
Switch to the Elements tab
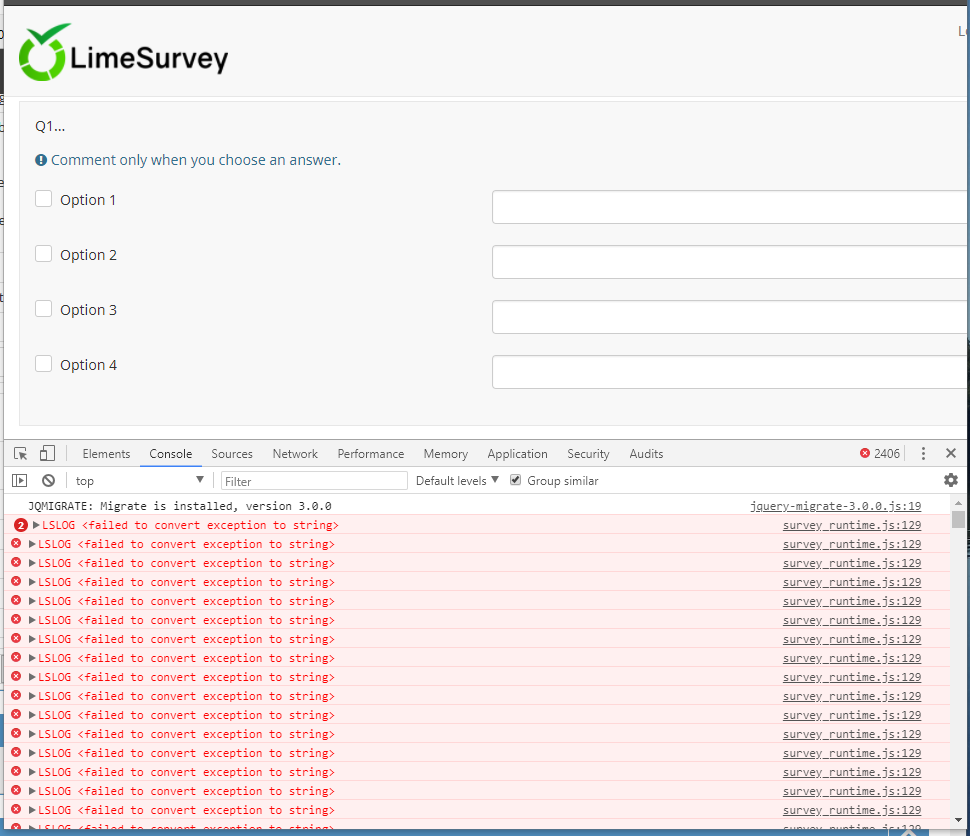[106, 454]
